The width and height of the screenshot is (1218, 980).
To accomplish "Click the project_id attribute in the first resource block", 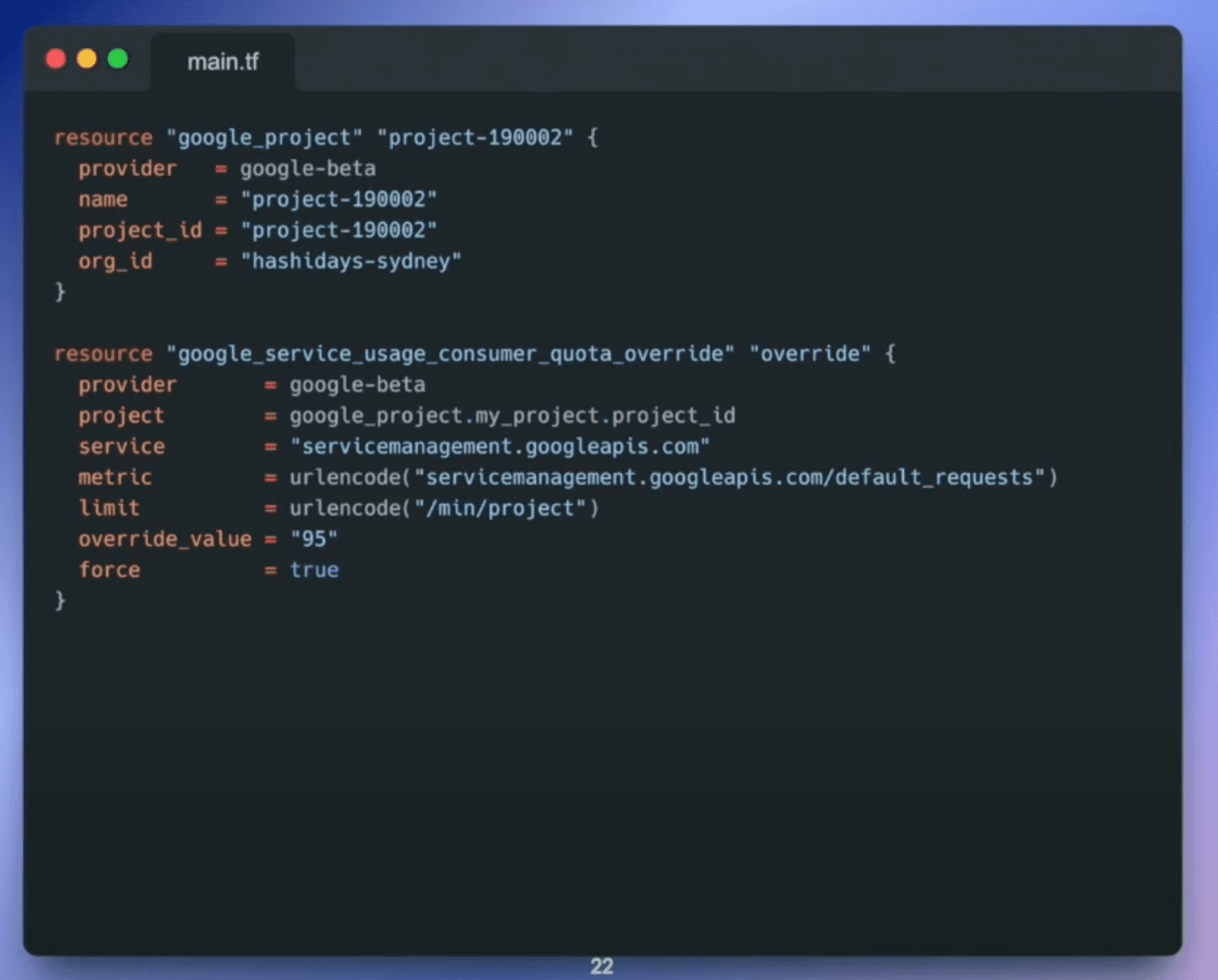I will [139, 230].
